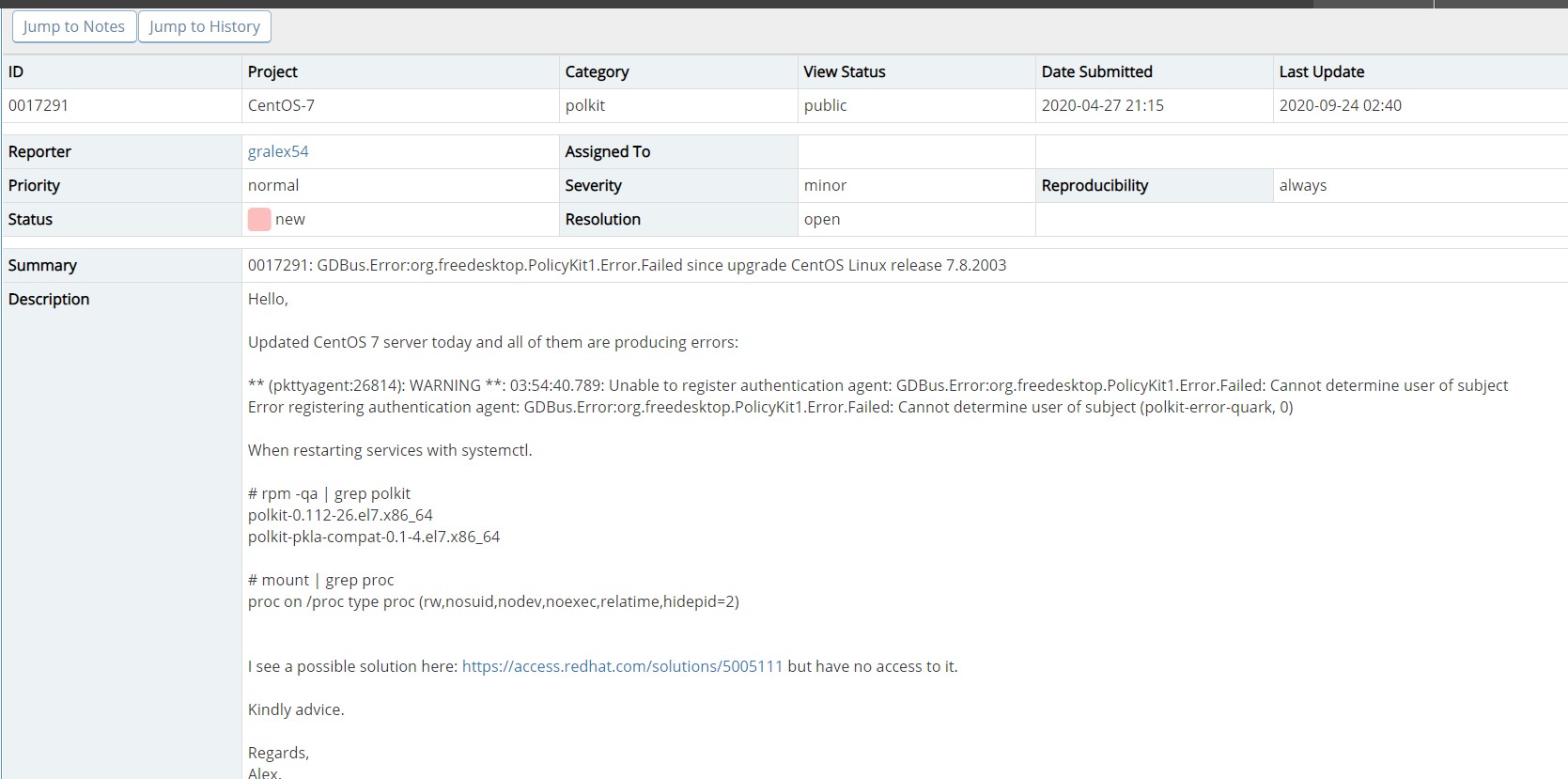Click the '# mount | grep proc' line
The width and height of the screenshot is (1568, 779).
coord(320,580)
